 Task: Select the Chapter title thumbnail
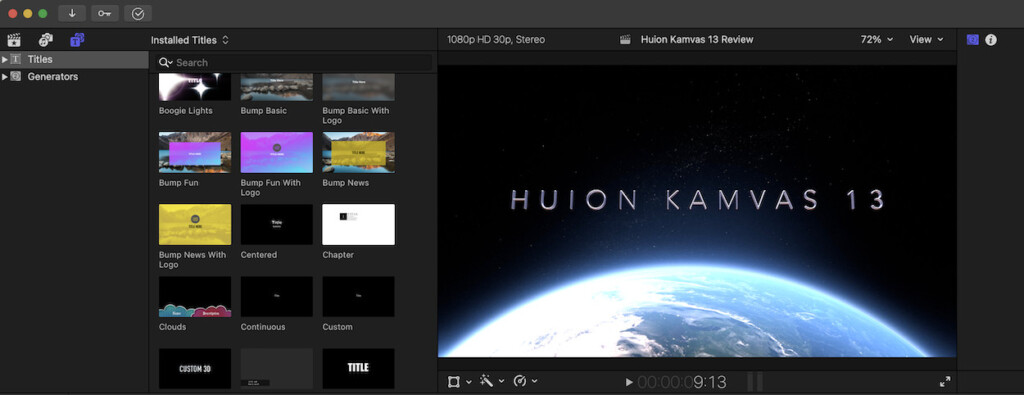point(359,225)
